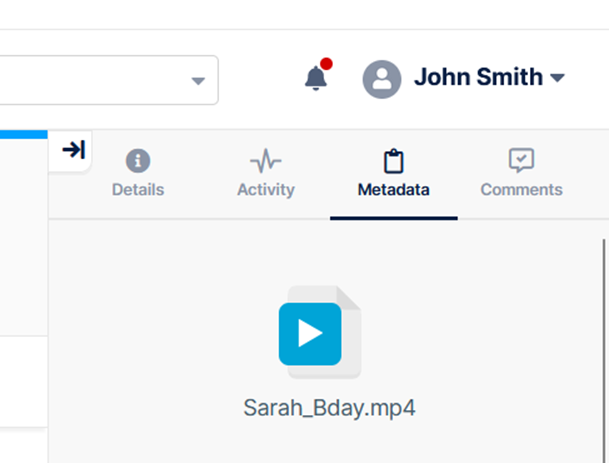The width and height of the screenshot is (609, 463).
Task: Click the blue bar above the left panel
Action: click(24, 133)
